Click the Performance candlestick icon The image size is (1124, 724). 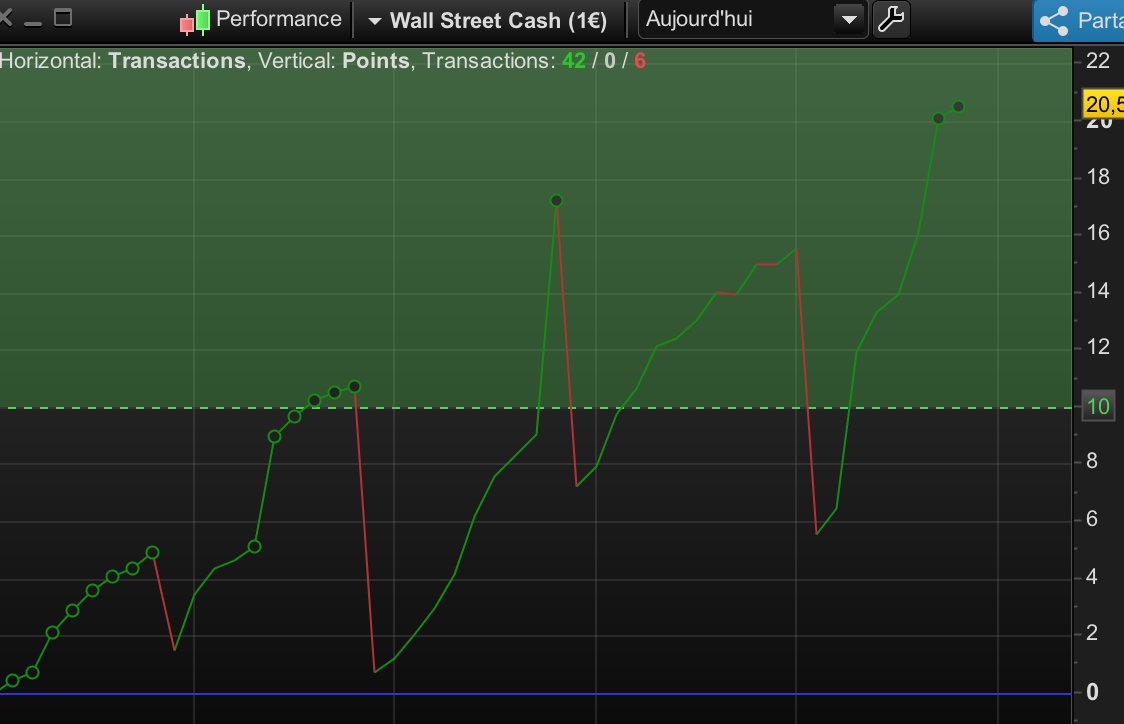pos(194,19)
